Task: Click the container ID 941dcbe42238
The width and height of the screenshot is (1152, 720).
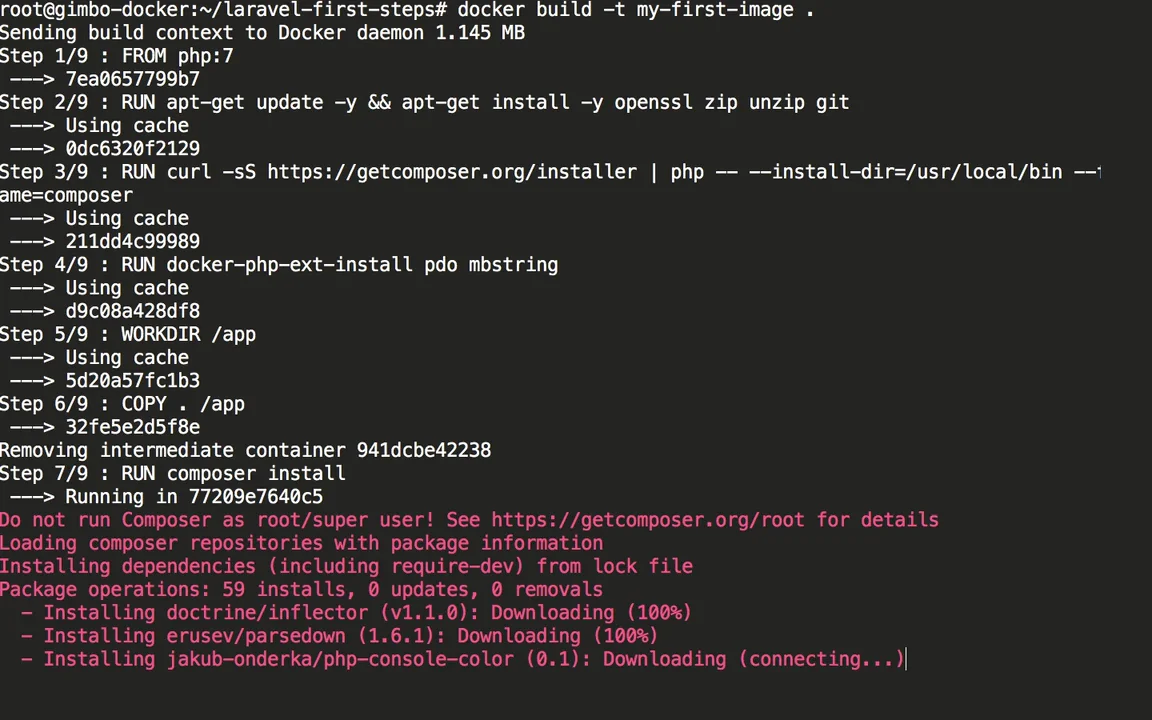Action: (424, 450)
